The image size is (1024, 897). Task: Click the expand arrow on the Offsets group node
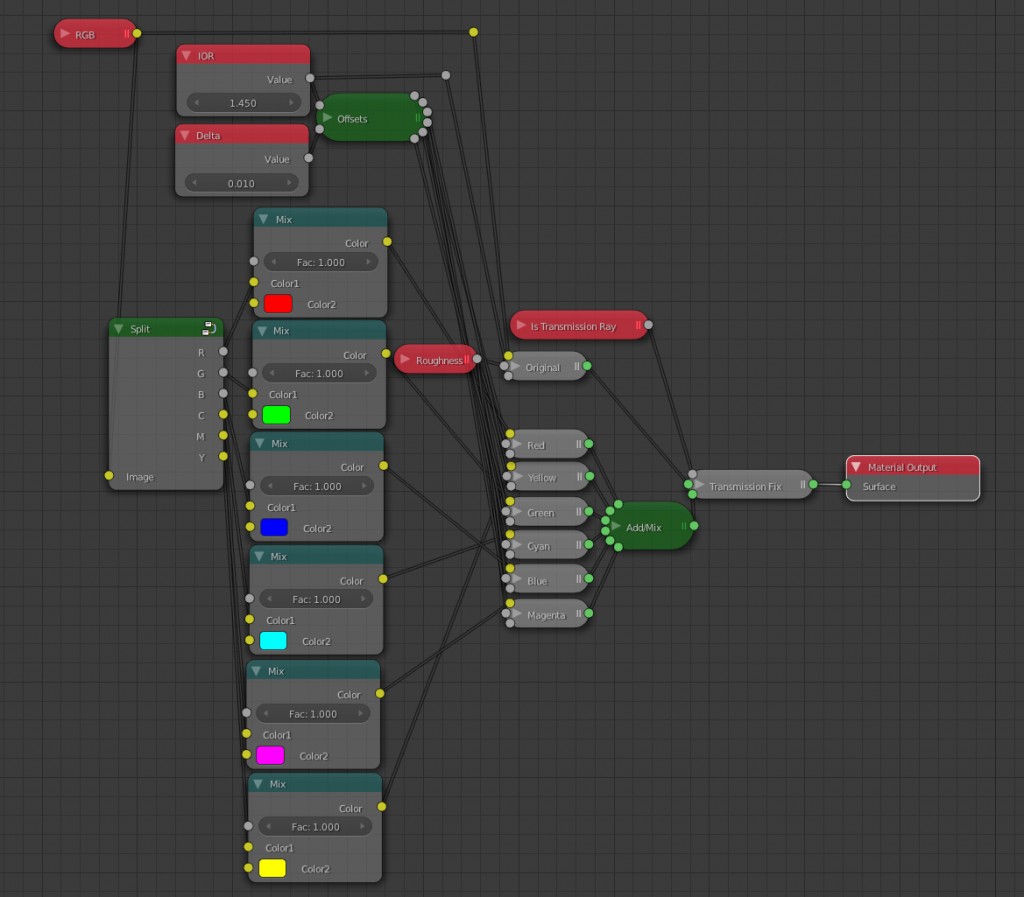(330, 117)
